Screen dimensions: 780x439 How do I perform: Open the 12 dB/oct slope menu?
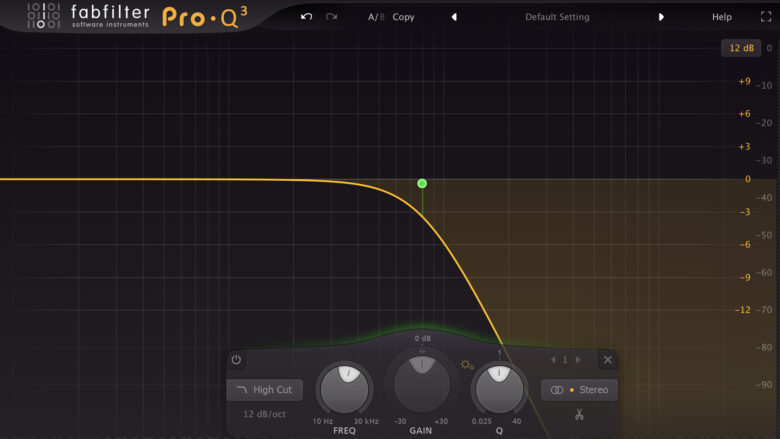(264, 414)
